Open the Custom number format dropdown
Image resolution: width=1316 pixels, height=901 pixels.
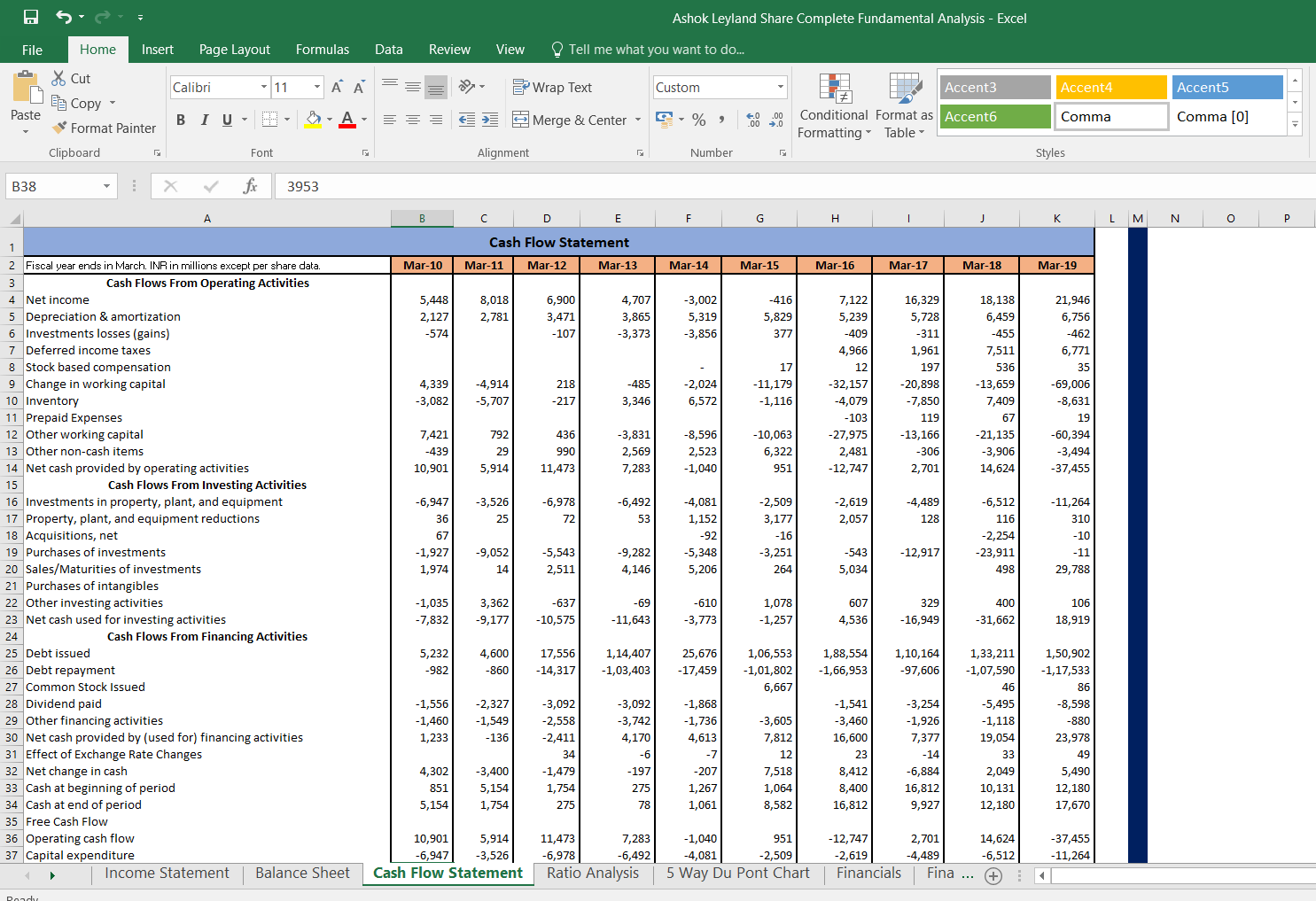tap(781, 87)
